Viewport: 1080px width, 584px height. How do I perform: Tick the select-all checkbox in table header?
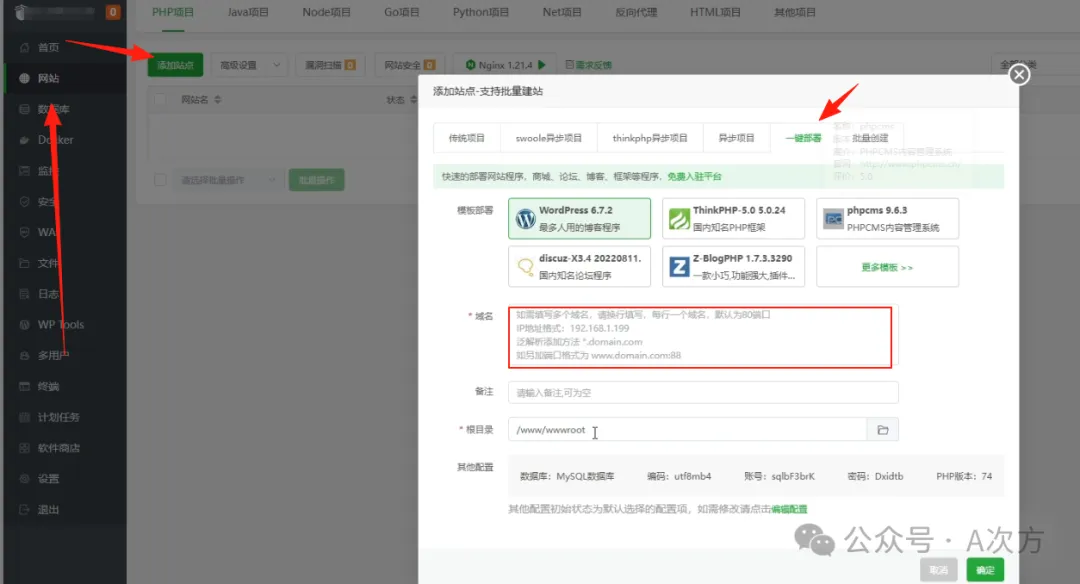point(160,100)
